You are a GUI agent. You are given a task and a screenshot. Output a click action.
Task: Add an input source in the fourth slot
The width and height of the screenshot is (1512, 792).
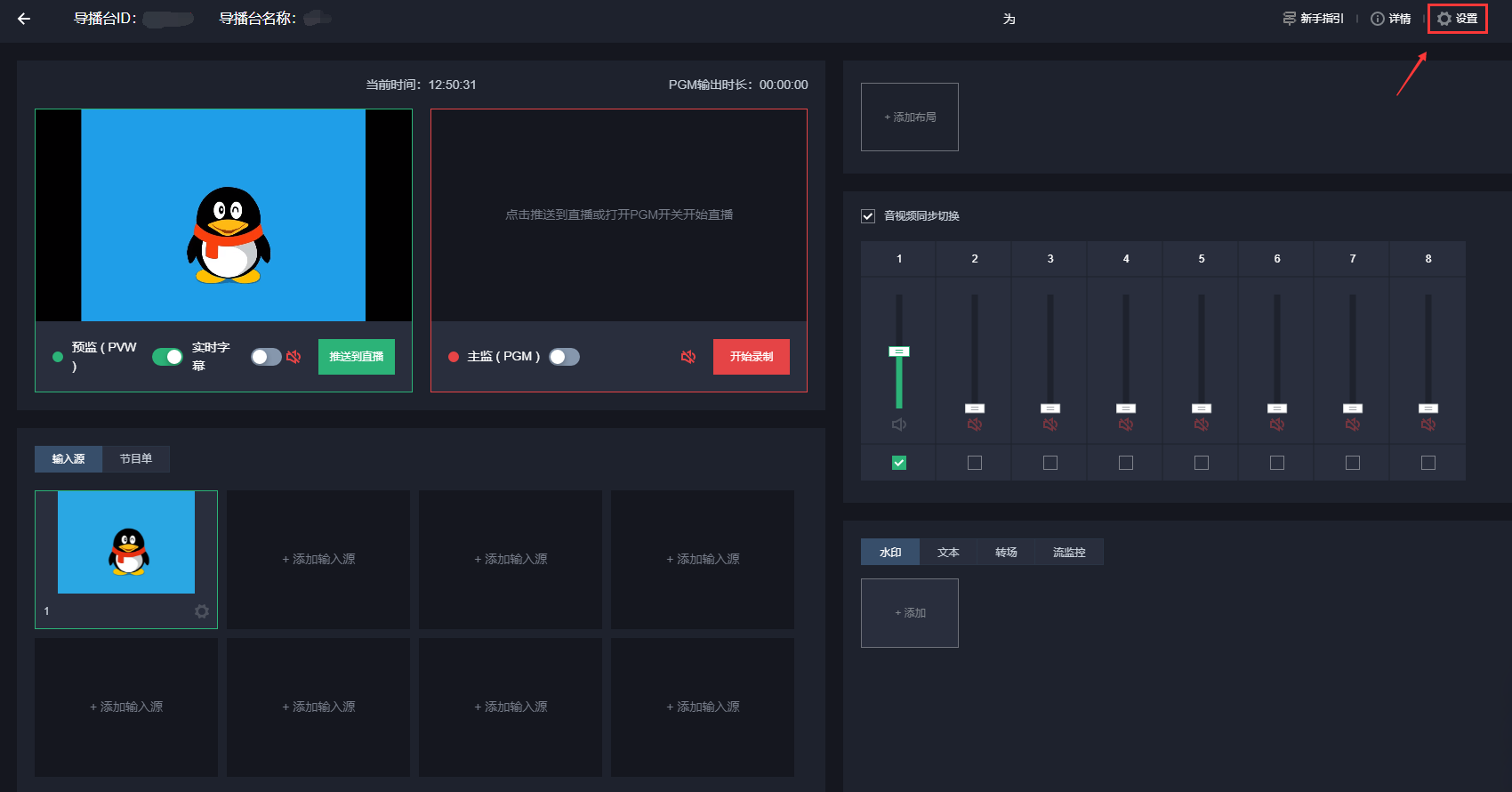pos(703,560)
